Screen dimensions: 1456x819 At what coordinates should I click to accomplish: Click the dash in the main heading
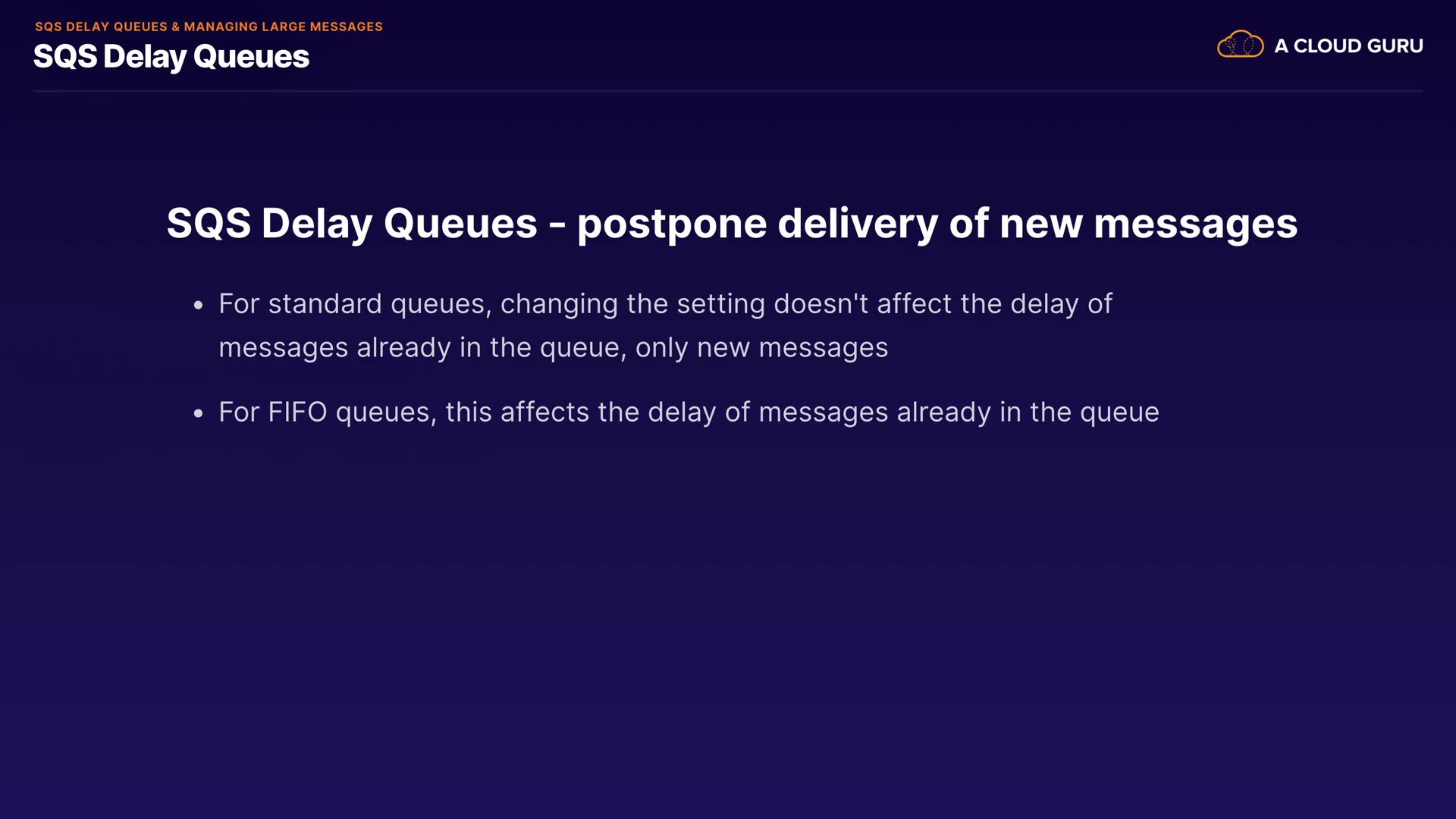557,224
